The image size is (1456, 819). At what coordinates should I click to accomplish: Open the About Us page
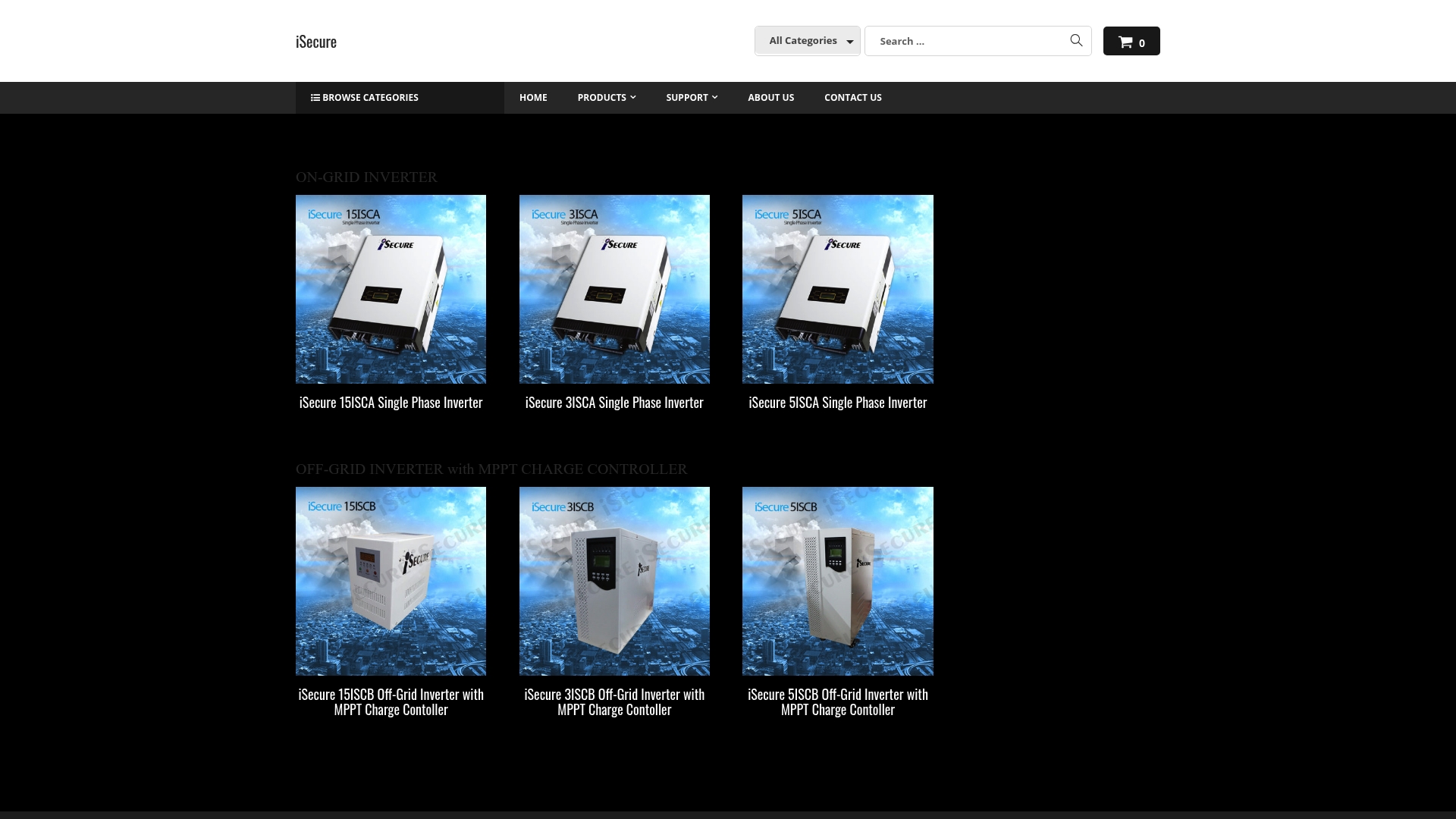pyautogui.click(x=770, y=98)
